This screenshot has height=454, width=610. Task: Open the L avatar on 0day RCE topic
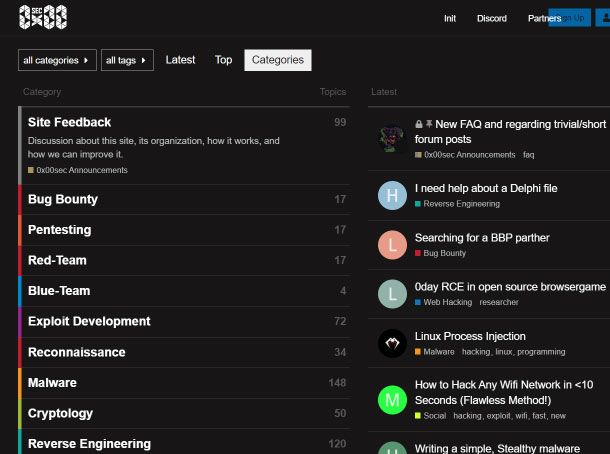[392, 294]
